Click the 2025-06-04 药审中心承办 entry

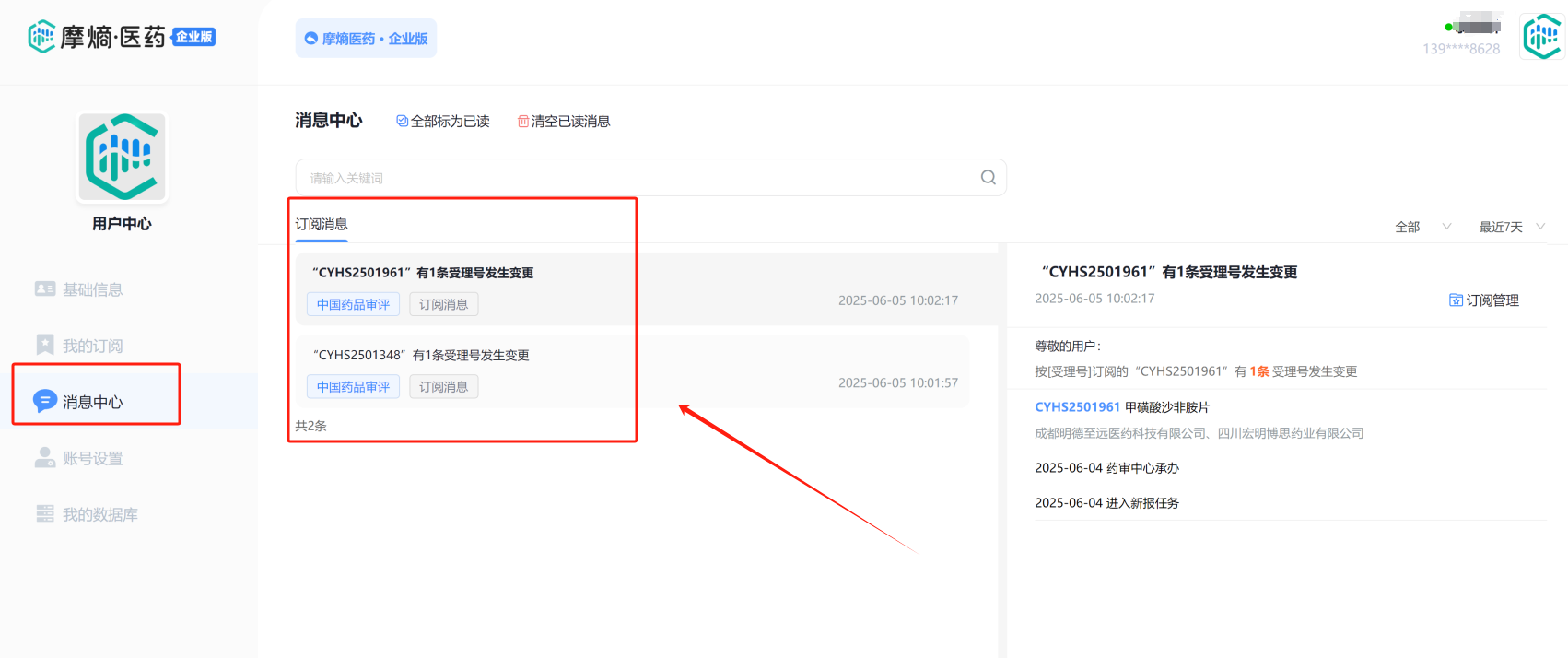point(1106,467)
